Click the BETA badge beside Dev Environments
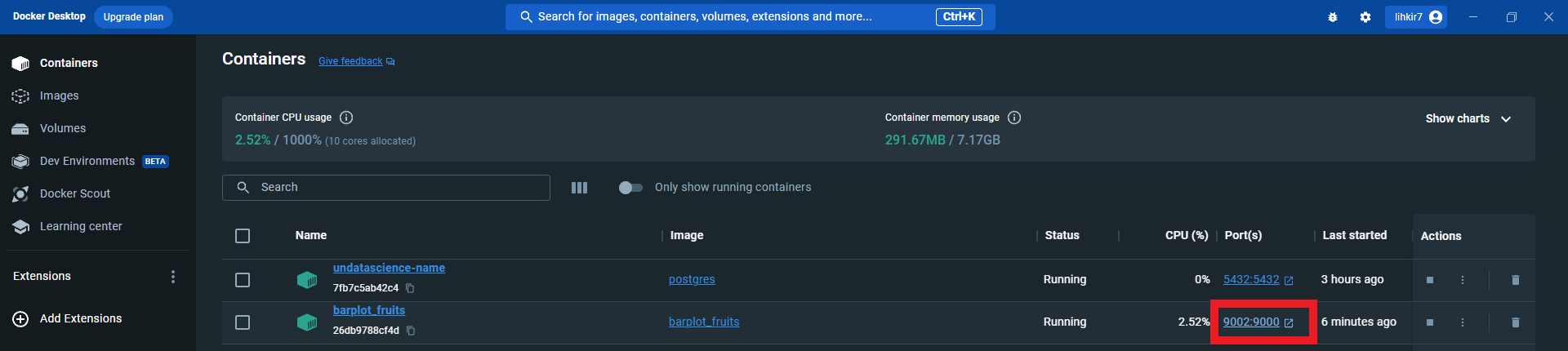This screenshot has height=351, width=1568. point(155,162)
